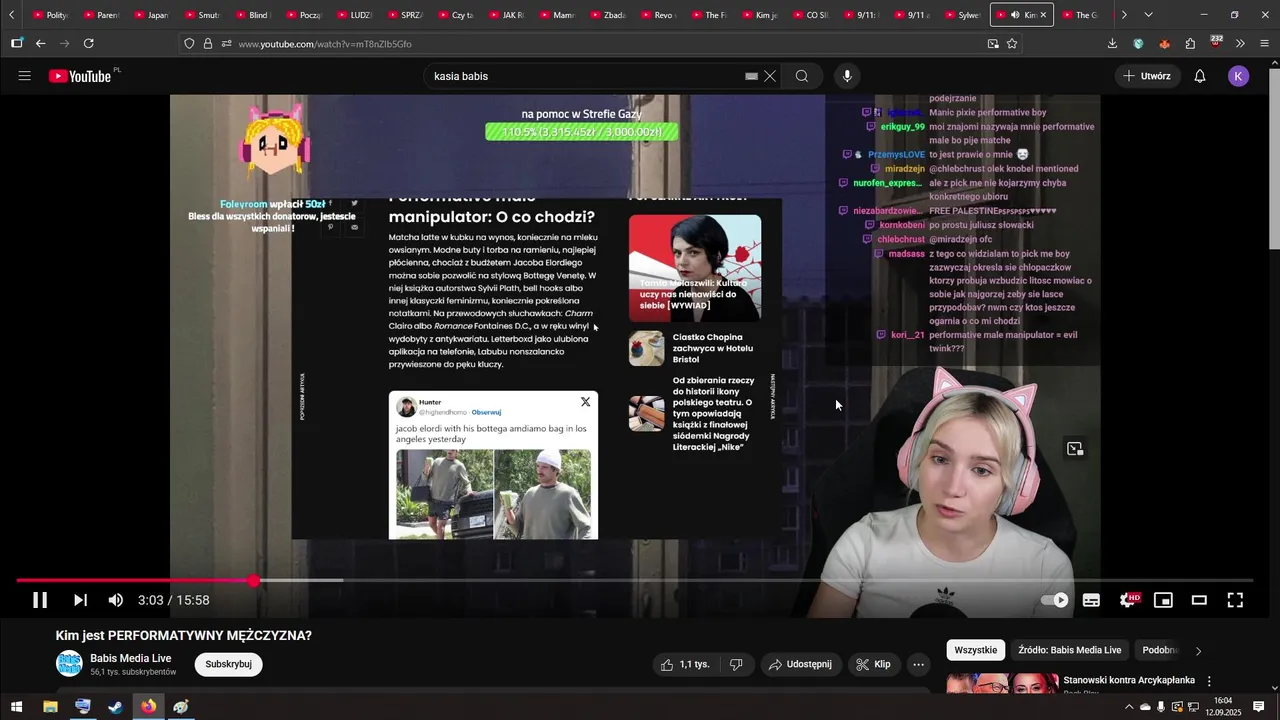Open the Steam taskbar icon

click(115, 706)
